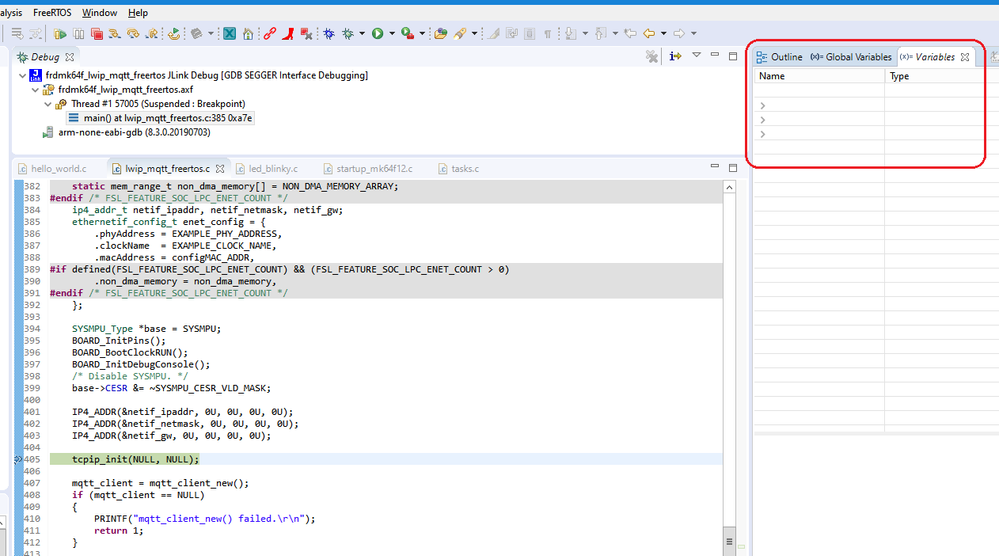The height and width of the screenshot is (556, 999).
Task: Toggle Show Whitespace Characters pilcrow icon
Action: pos(547,34)
